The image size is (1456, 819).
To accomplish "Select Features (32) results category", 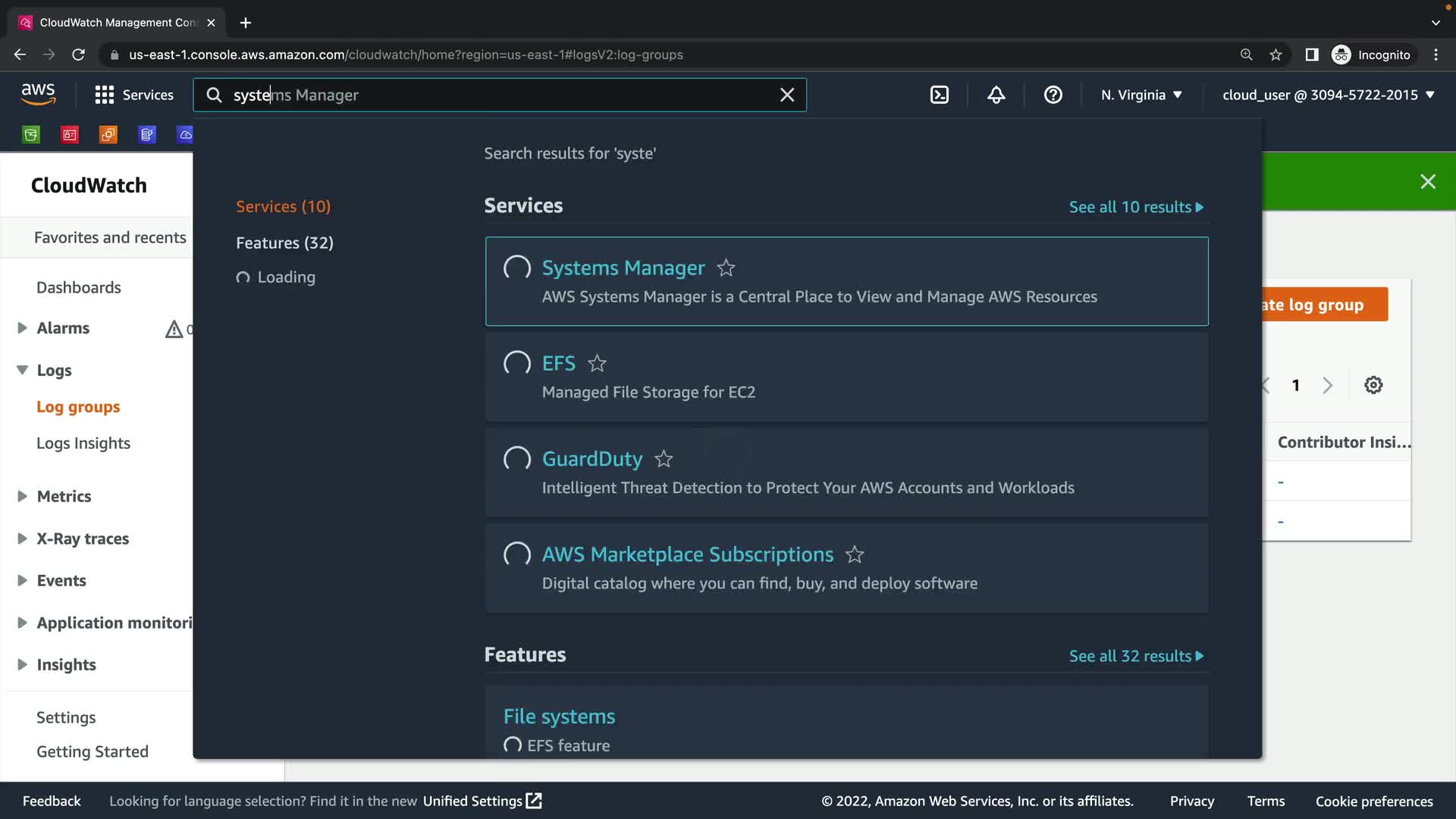I will pyautogui.click(x=284, y=243).
